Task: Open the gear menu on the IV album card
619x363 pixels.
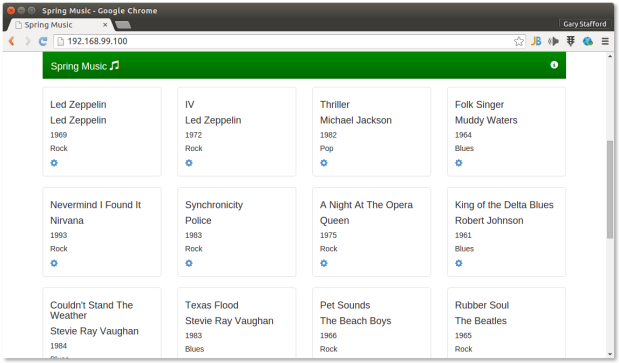Action: point(189,163)
